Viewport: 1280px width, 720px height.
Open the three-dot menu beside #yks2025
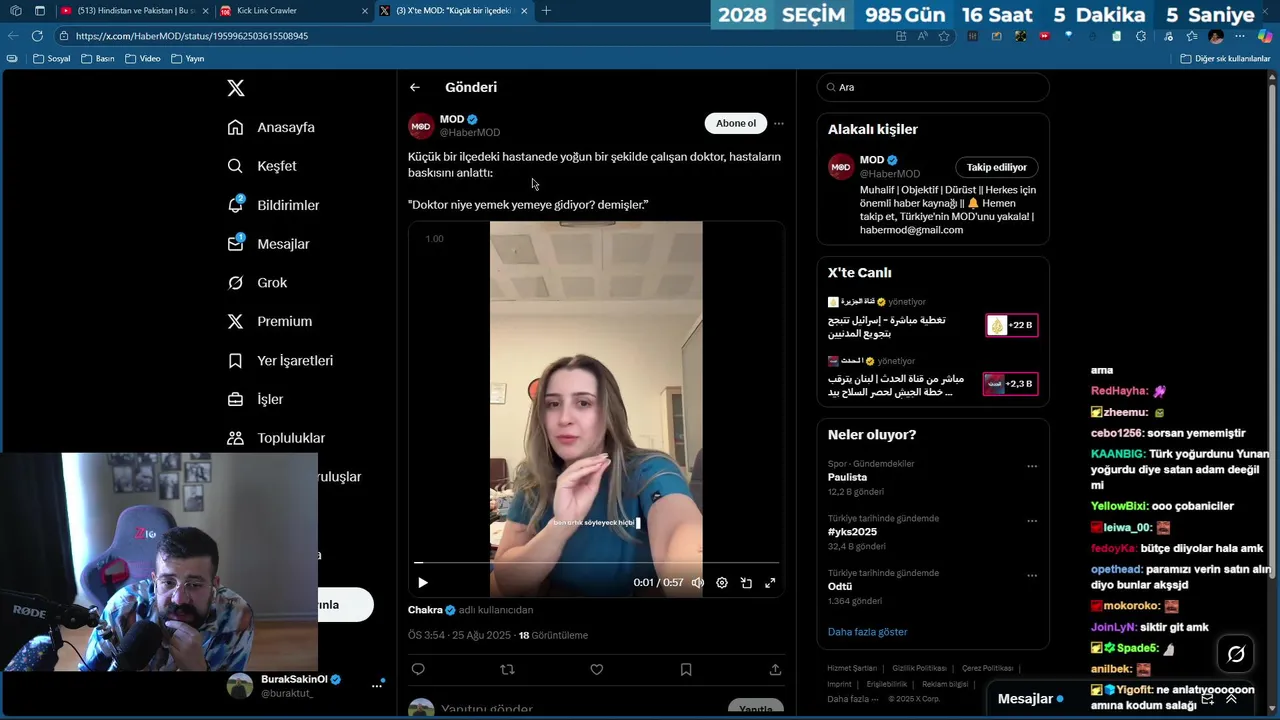pyautogui.click(x=1032, y=521)
